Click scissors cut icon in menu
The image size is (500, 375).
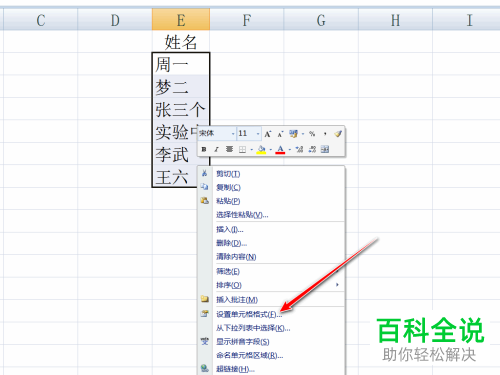pos(204,173)
